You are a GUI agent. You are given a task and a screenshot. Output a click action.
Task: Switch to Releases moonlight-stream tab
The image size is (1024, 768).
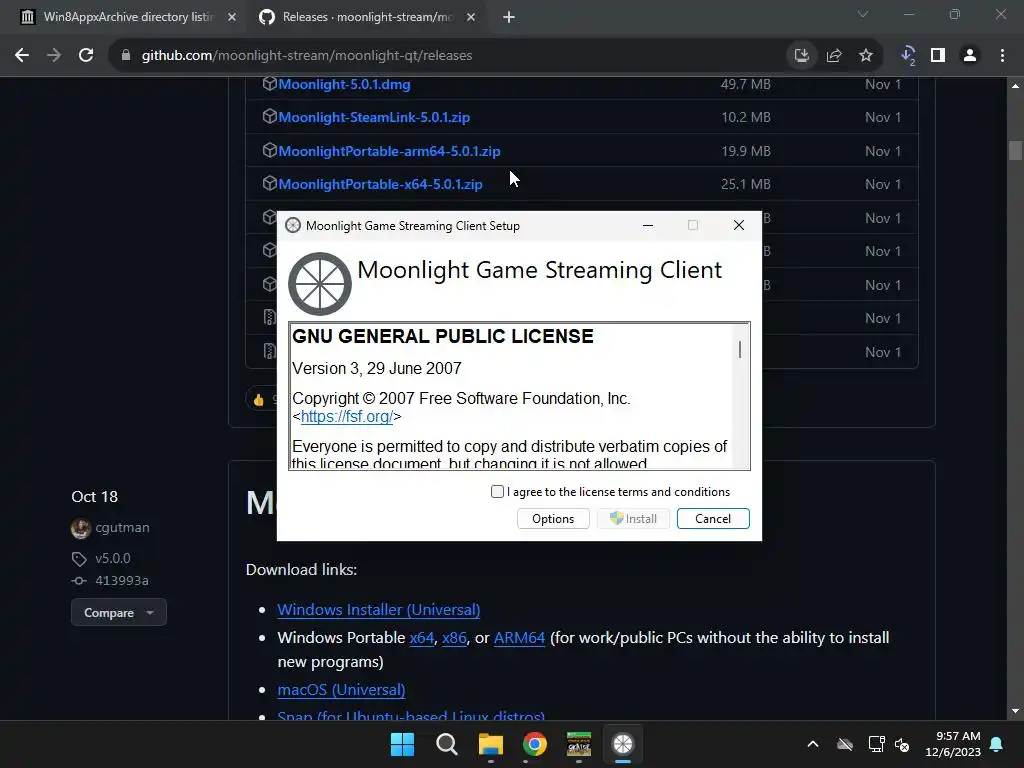367,17
